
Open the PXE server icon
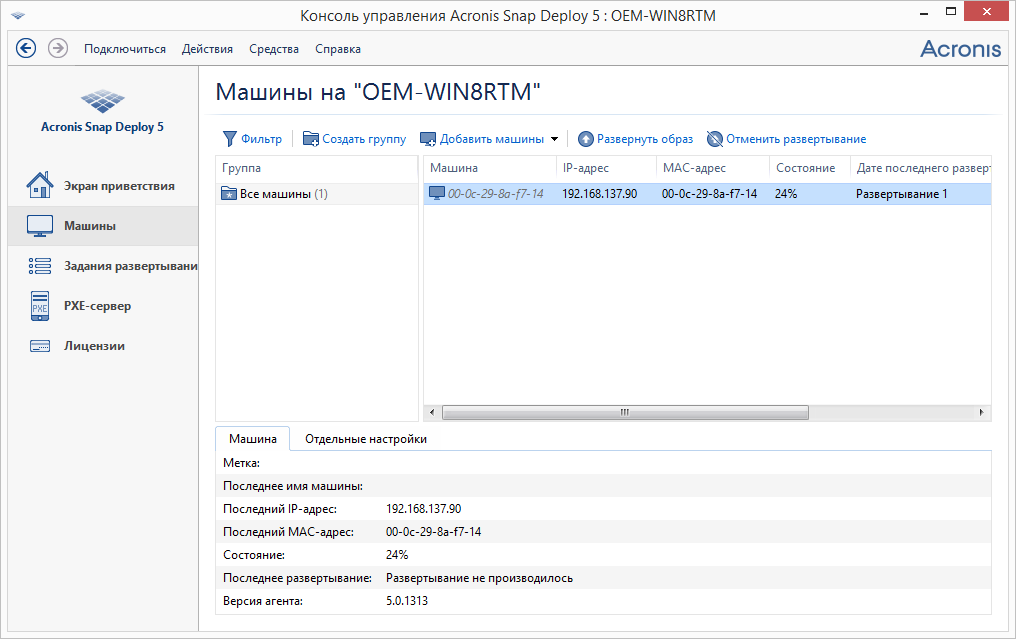pyautogui.click(x=40, y=306)
